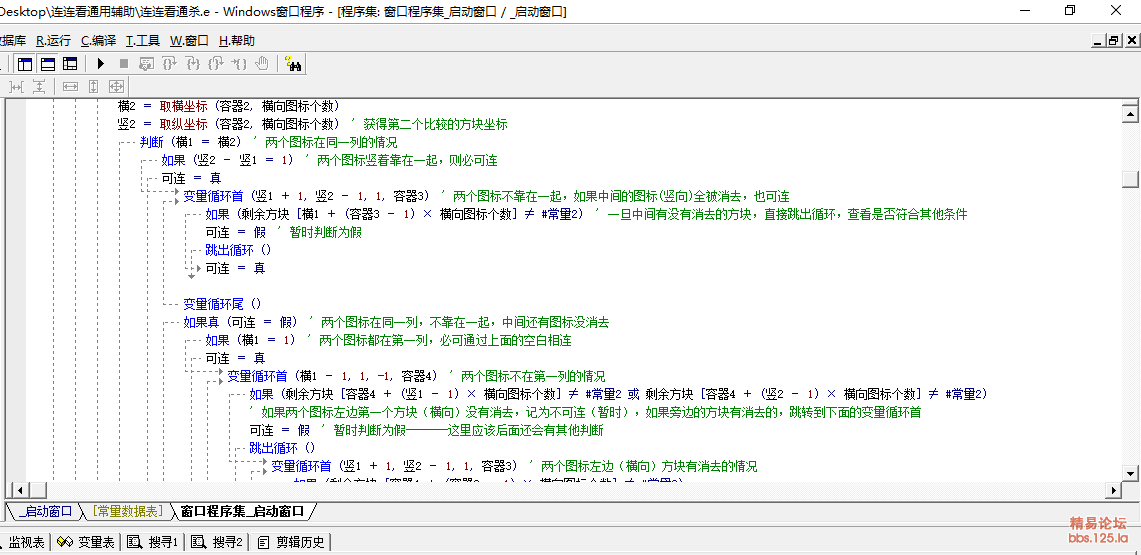The height and width of the screenshot is (555, 1141).
Task: Click the first window layout toolbar icon
Action: 26,64
